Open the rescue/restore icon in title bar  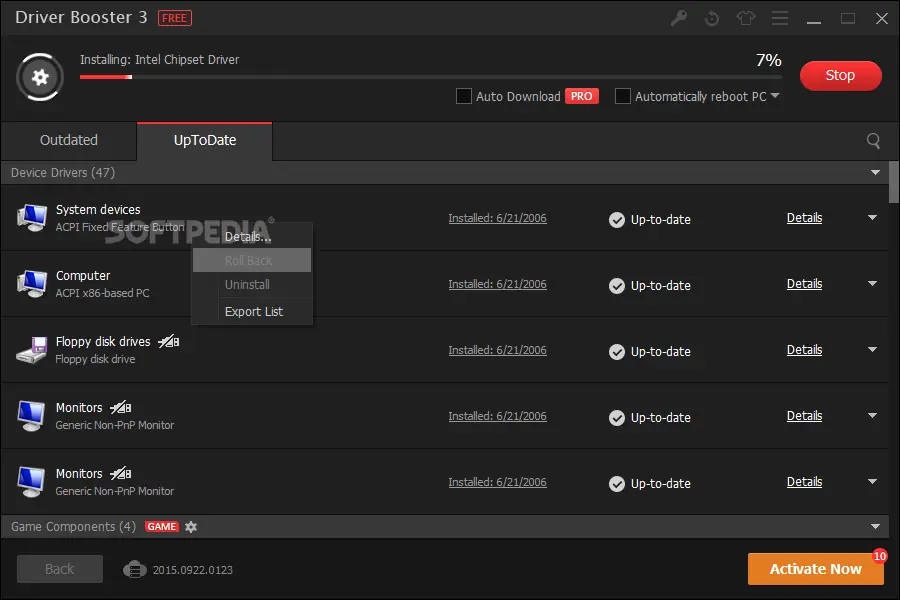pos(712,18)
